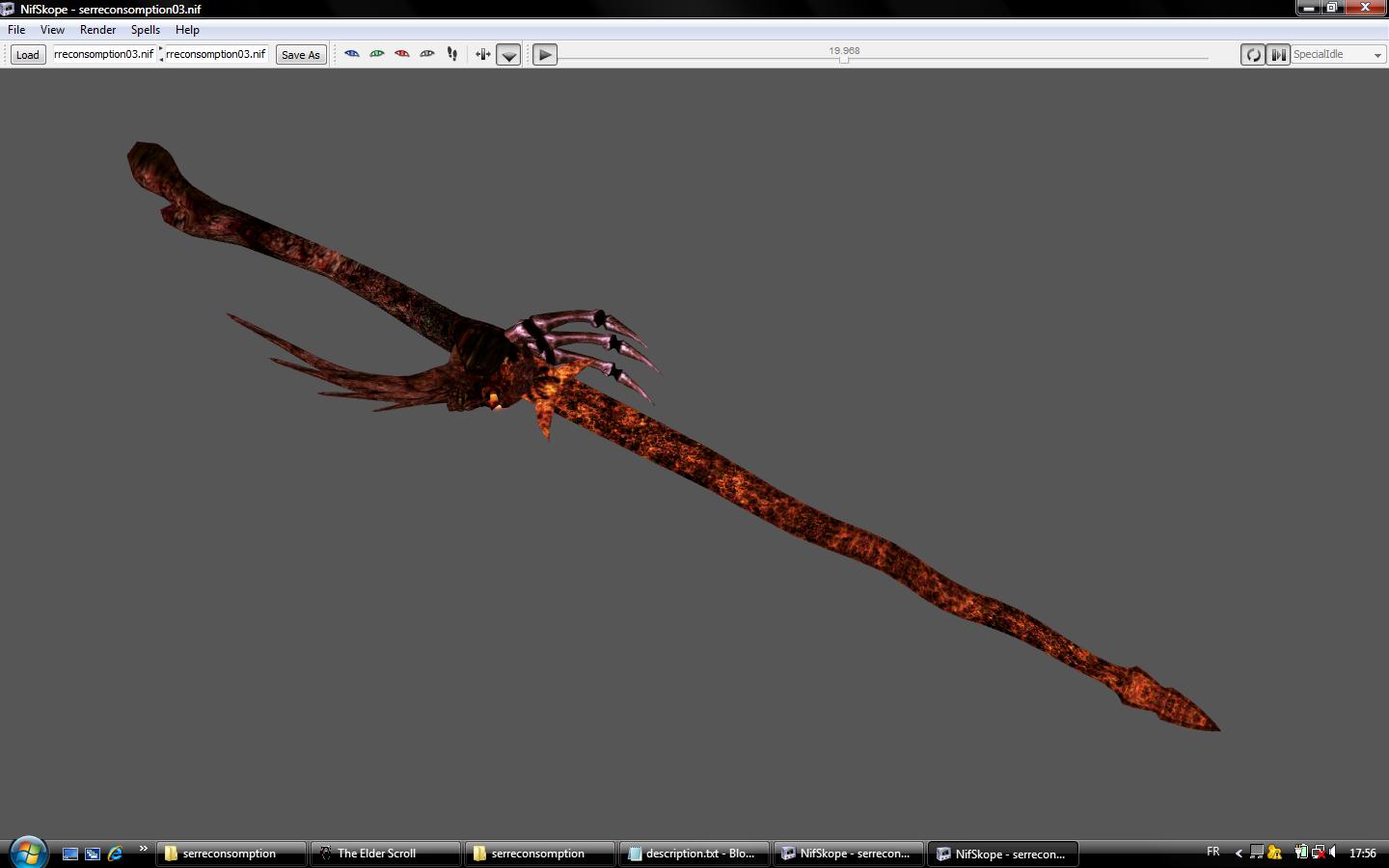Screen dimensions: 1389x868
Task: Toggle animation loop button
Action: [x=1253, y=55]
